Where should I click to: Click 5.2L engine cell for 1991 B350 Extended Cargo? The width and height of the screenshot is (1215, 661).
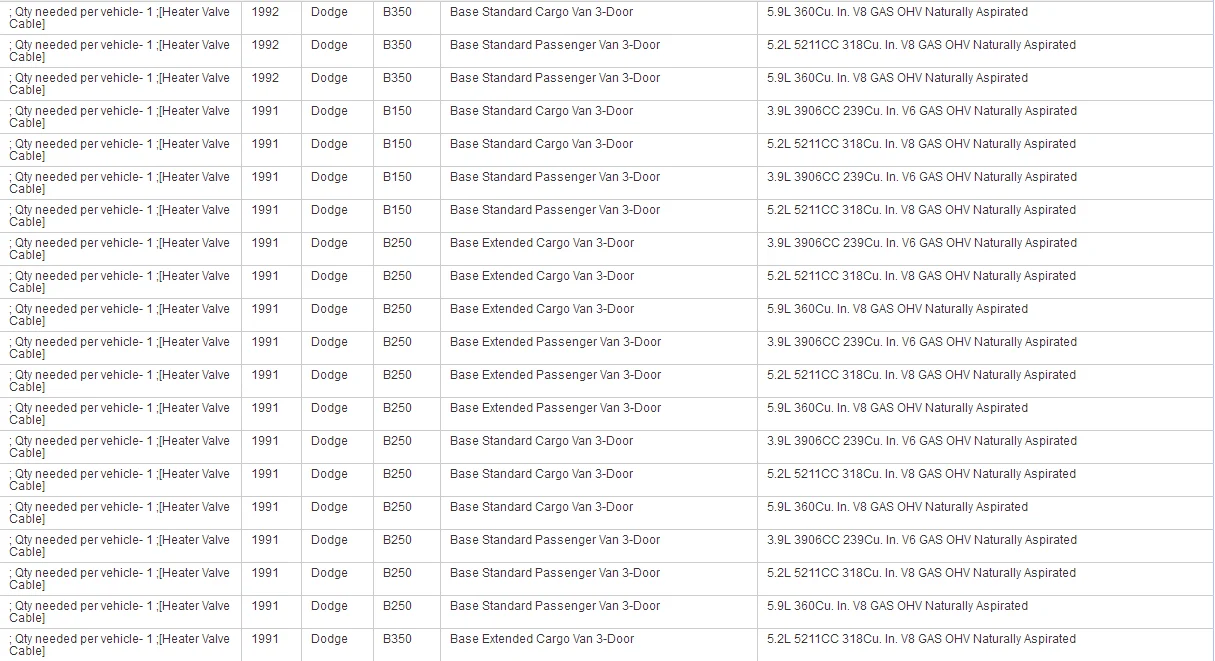point(985,645)
